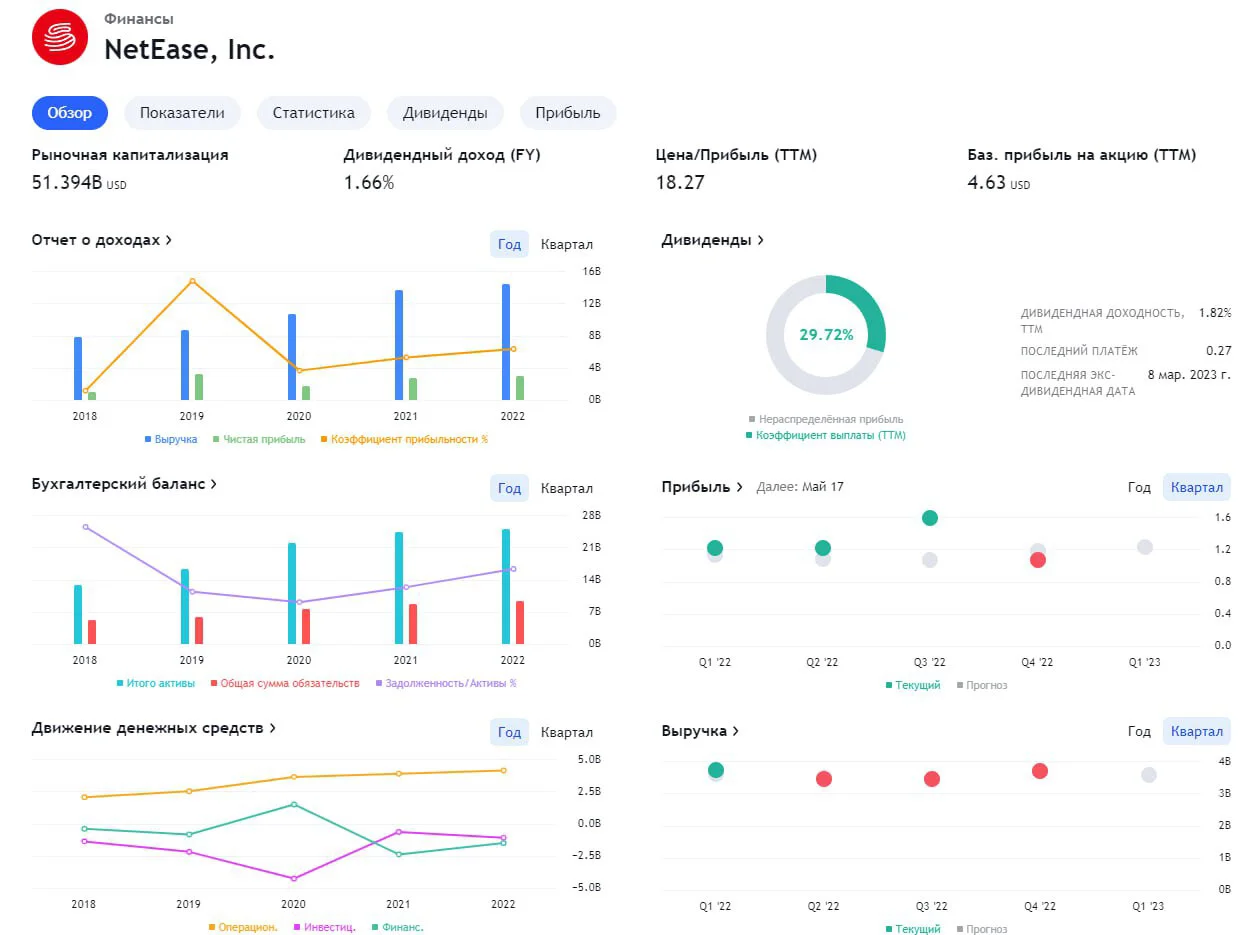The width and height of the screenshot is (1251, 935).
Task: Select Квартал in Отчет о доходах
Action: pyautogui.click(x=567, y=244)
